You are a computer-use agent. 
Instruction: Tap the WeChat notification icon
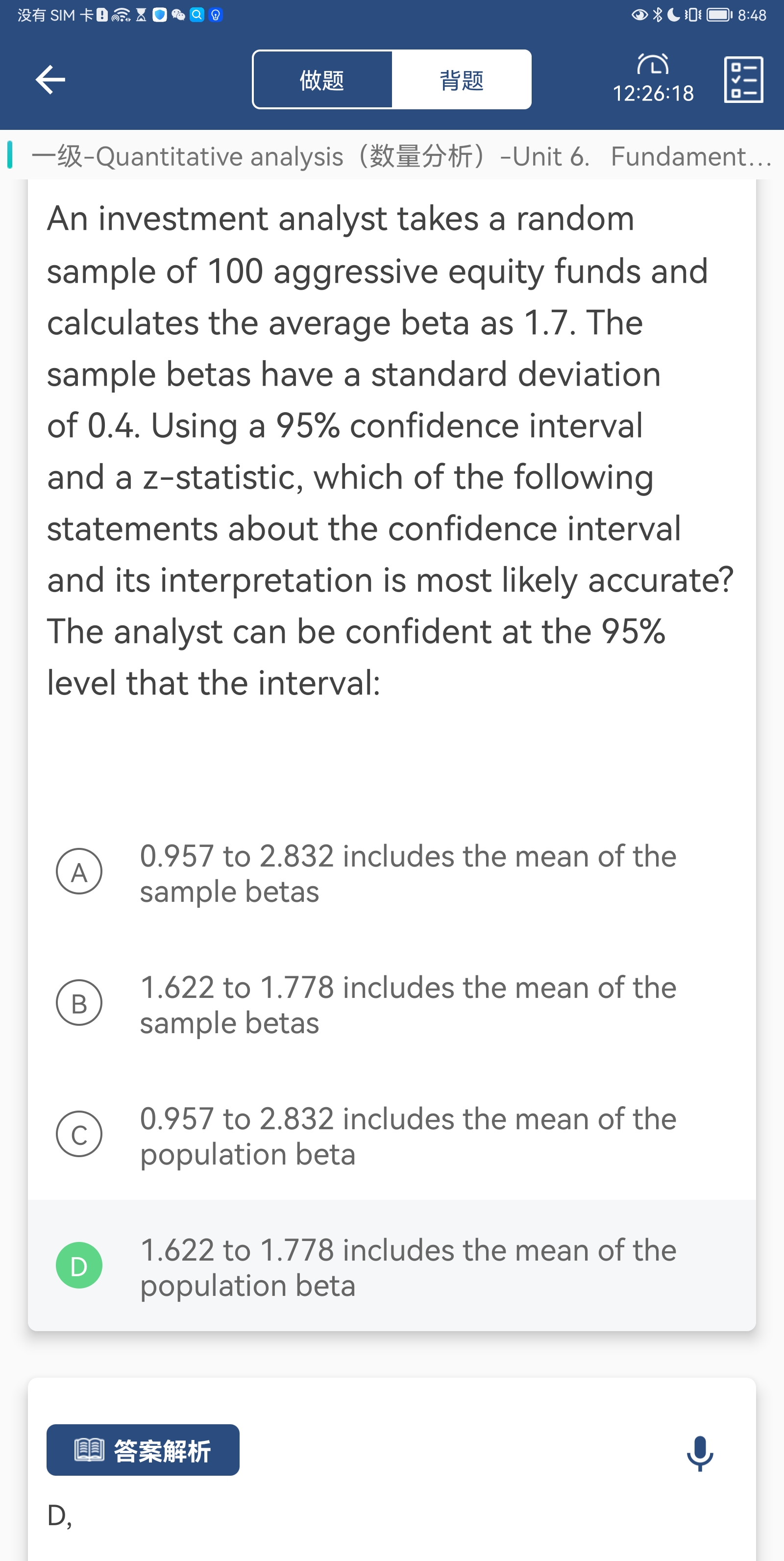(x=178, y=15)
